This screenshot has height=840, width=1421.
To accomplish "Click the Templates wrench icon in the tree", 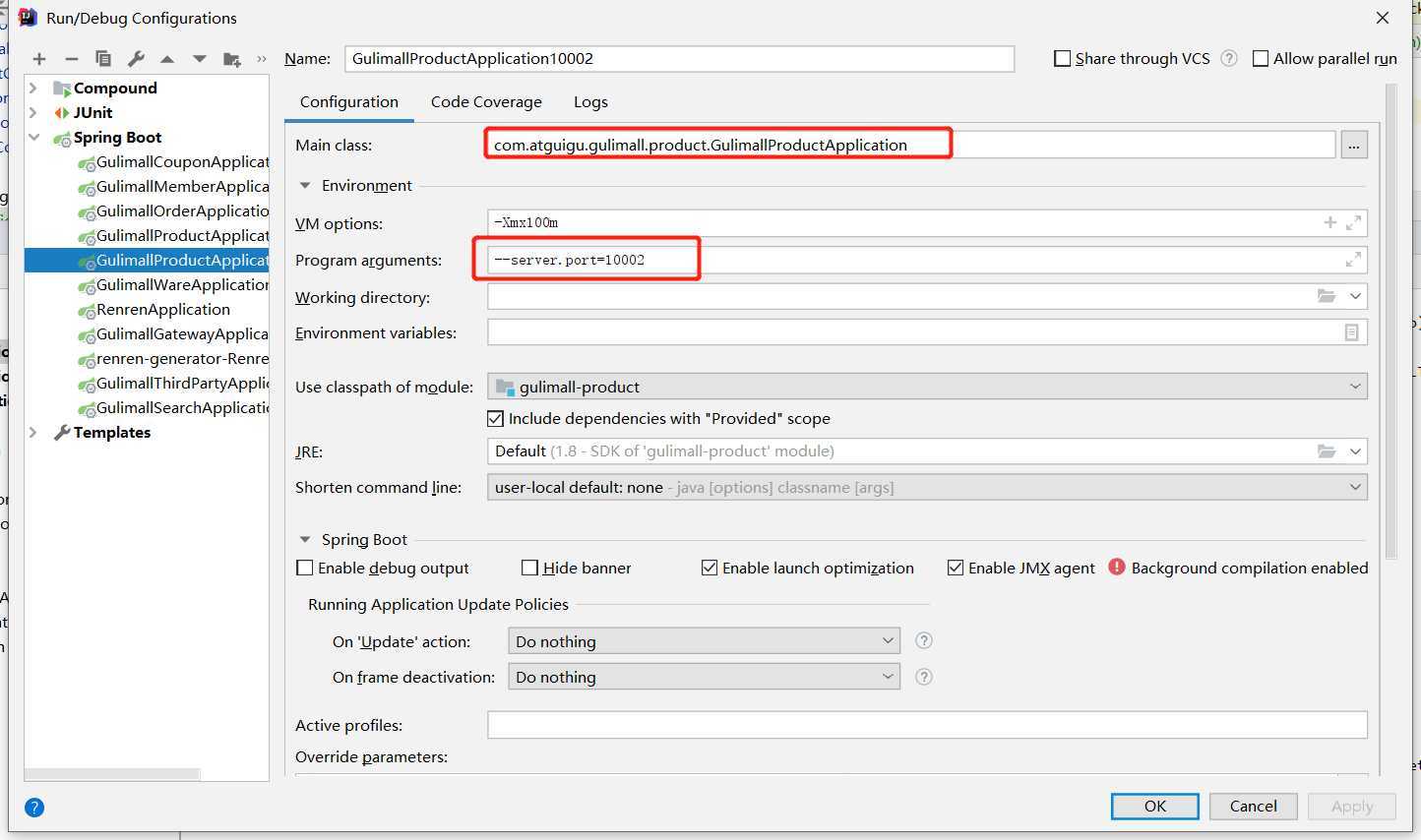I will point(62,432).
